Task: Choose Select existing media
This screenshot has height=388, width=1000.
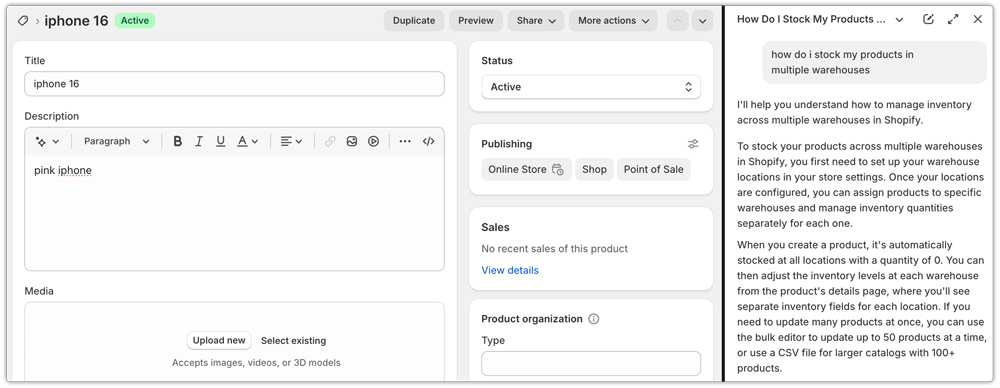Action: click(x=293, y=340)
